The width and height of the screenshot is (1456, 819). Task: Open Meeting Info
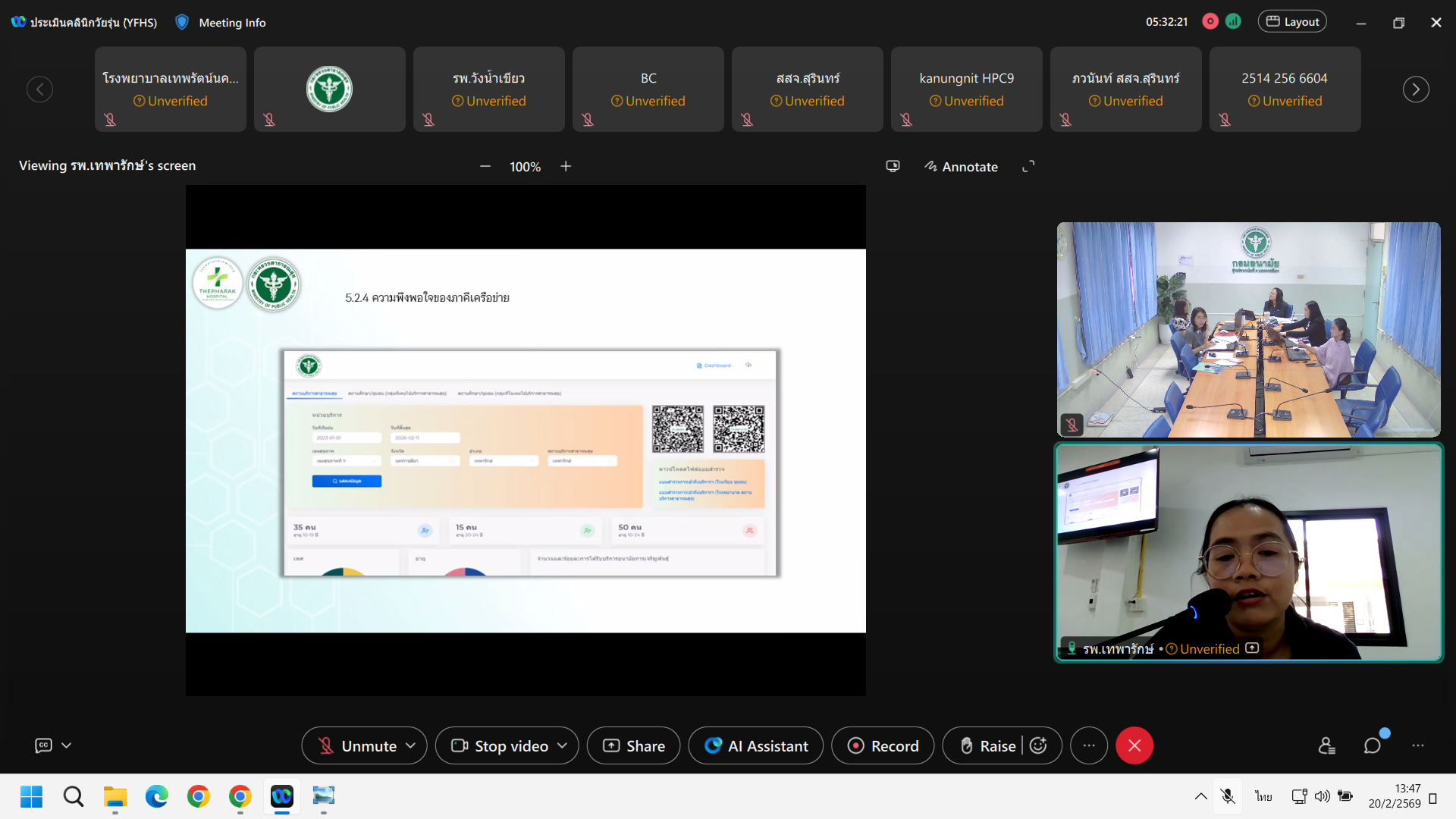(231, 23)
